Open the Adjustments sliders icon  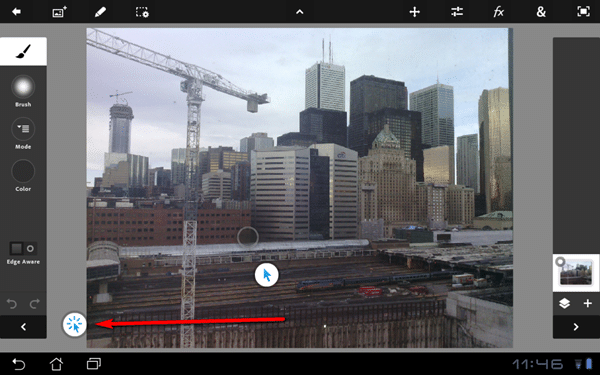coord(457,12)
